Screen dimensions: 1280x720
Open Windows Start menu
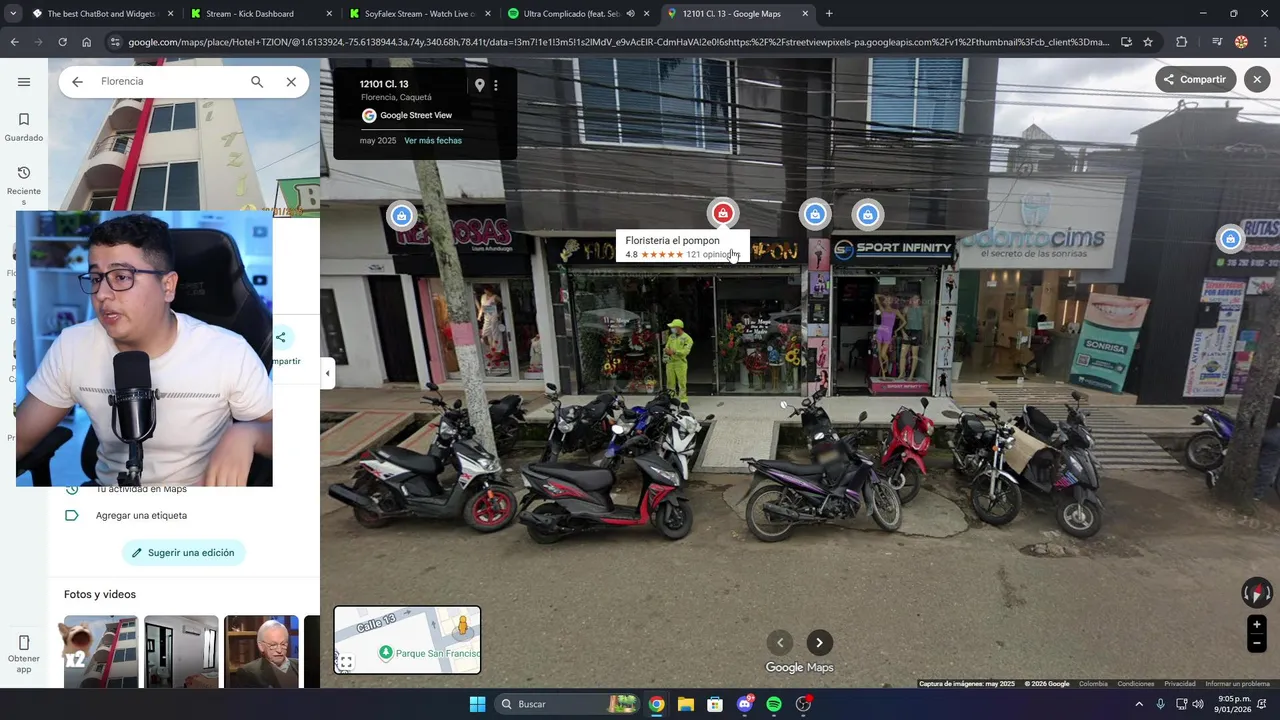477,704
